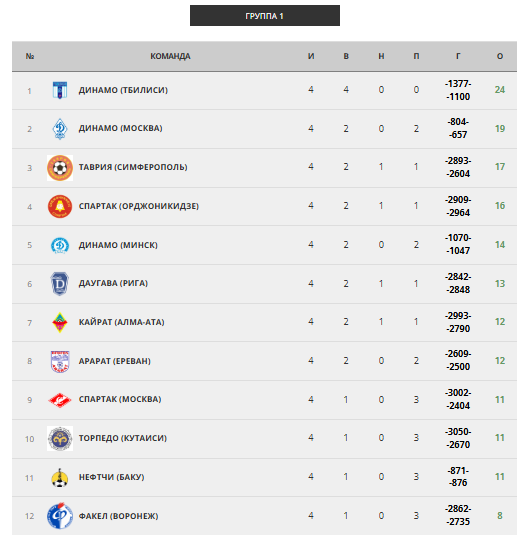Click the Даугава (Рига) shield crest
Image resolution: width=518 pixels, height=548 pixels.
[x=60, y=284]
